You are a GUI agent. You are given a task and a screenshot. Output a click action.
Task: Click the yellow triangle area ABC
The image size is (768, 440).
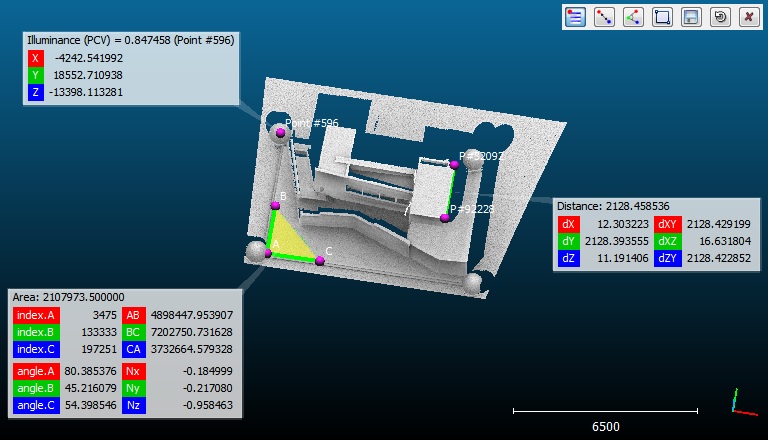[x=288, y=239]
